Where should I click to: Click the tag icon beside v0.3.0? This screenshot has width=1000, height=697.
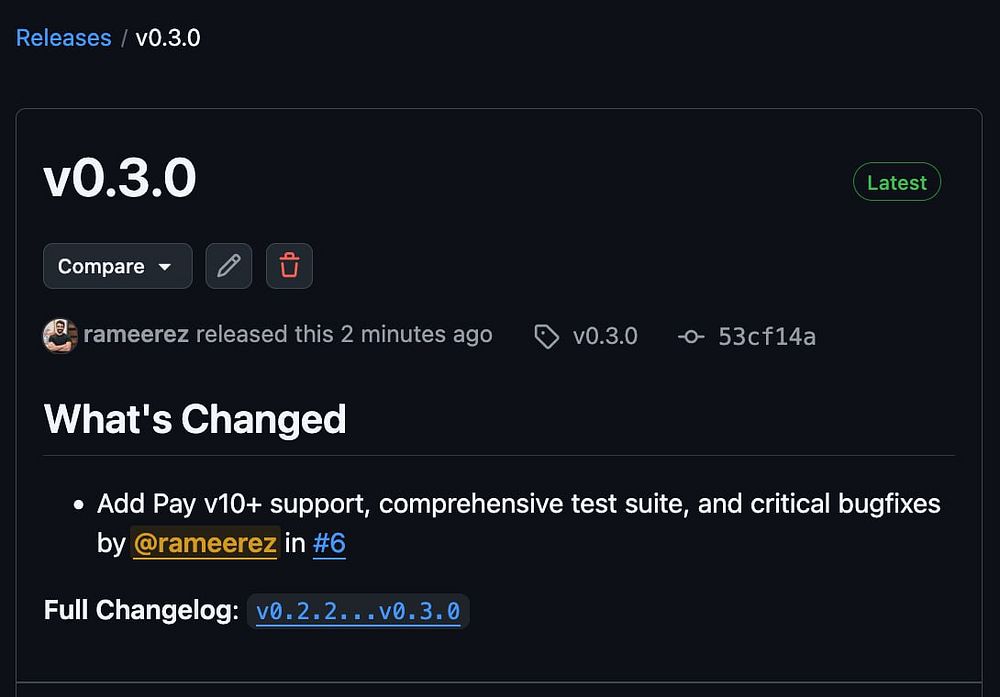pos(547,337)
